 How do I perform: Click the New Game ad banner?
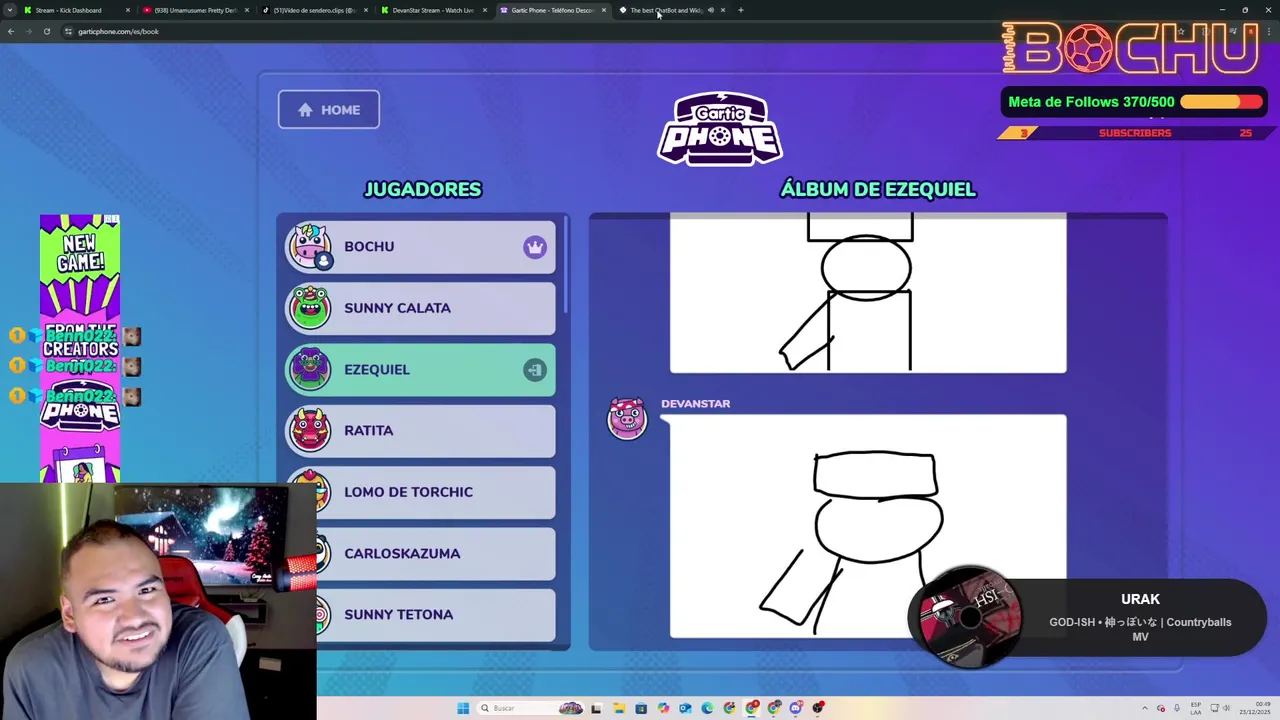(x=80, y=348)
